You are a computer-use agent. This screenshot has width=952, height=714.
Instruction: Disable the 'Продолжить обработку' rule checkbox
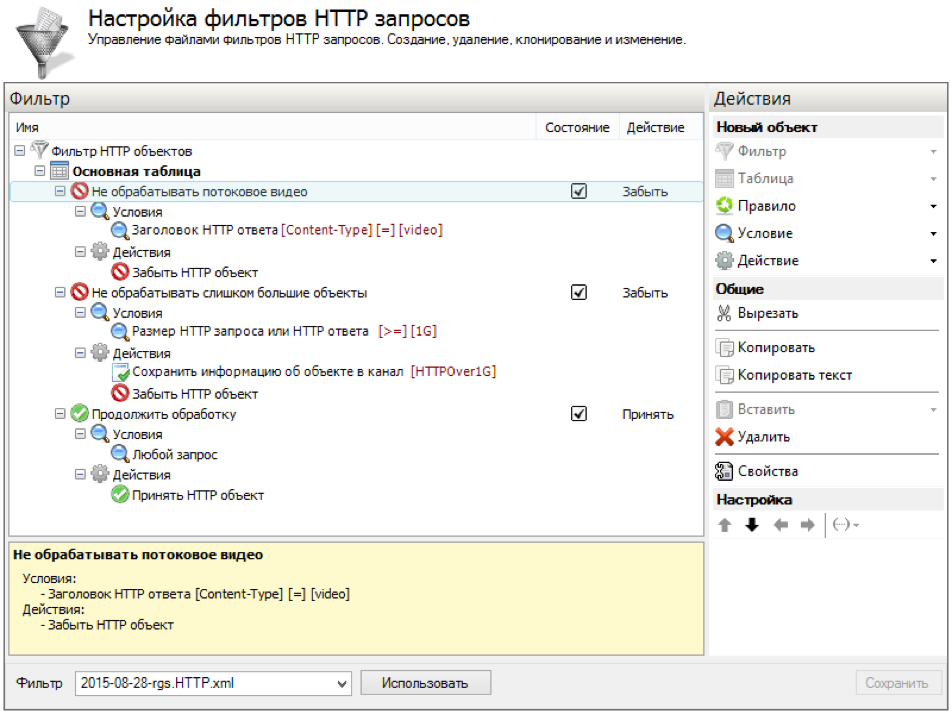tap(578, 414)
